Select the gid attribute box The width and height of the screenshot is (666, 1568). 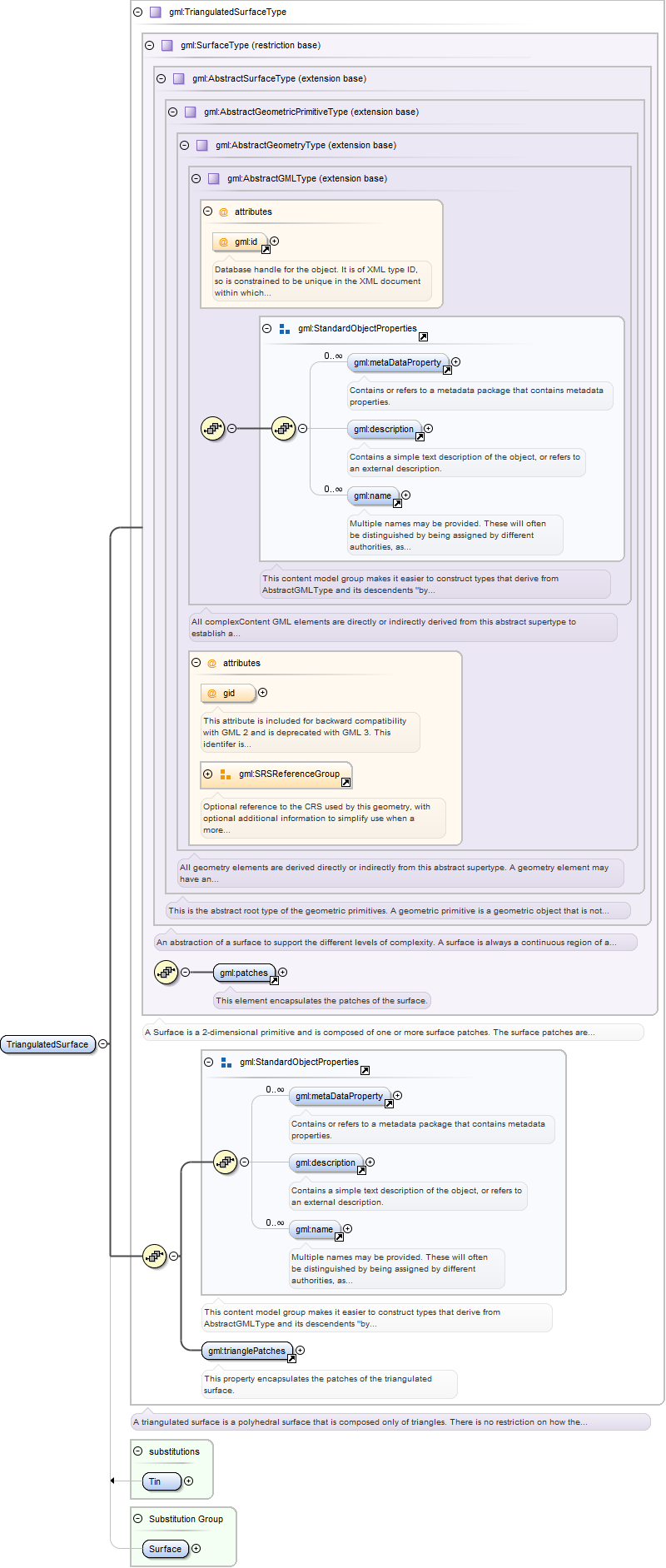coord(228,694)
